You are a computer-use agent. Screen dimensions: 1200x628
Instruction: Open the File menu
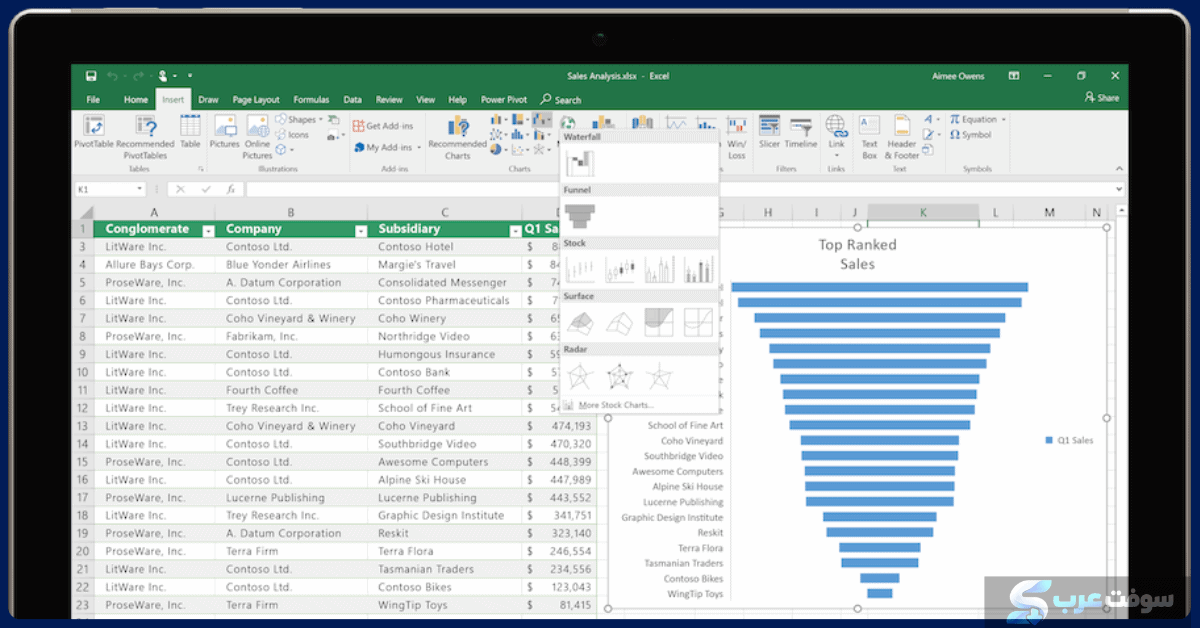[93, 100]
